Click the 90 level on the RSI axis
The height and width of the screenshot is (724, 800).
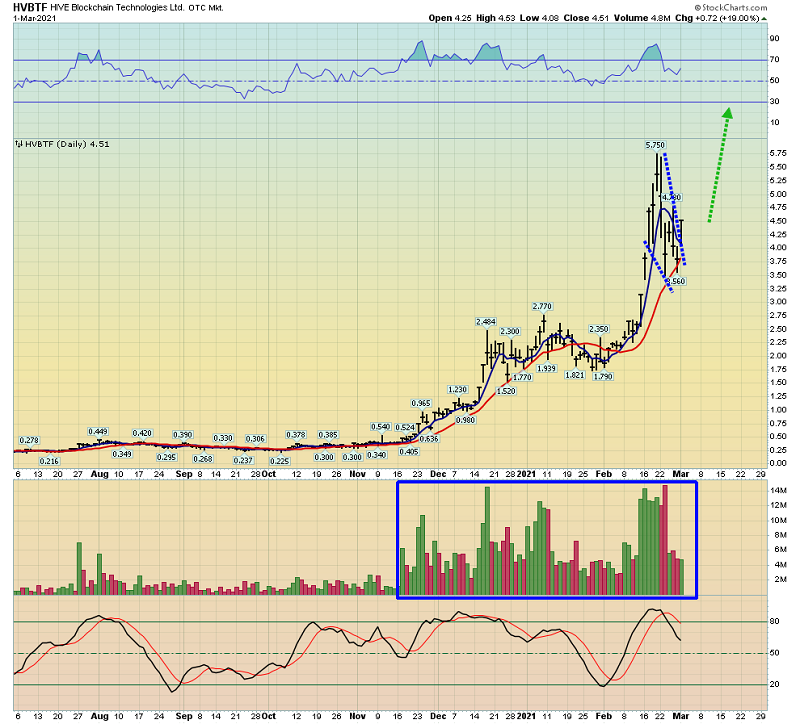pos(774,39)
